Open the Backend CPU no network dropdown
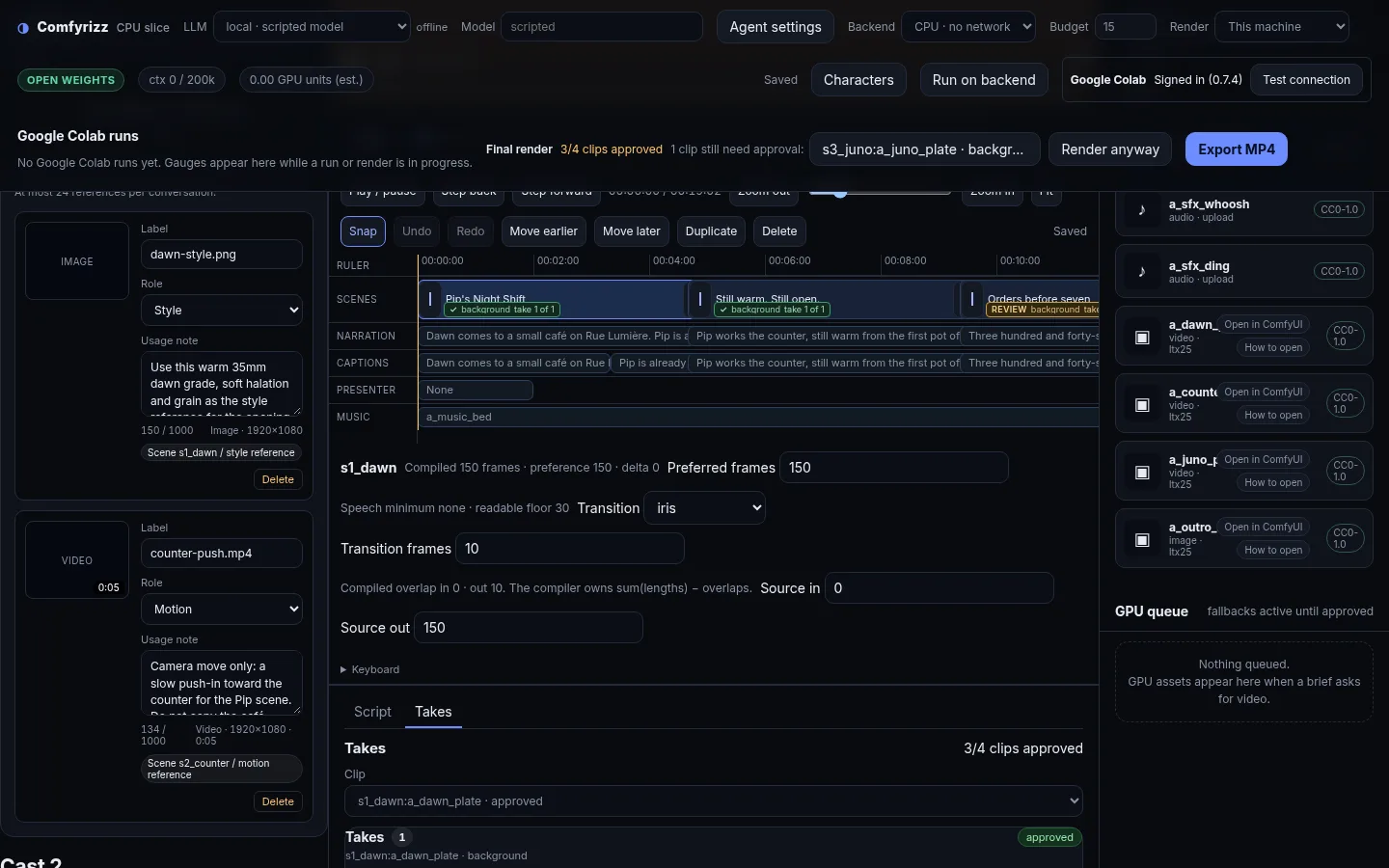The height and width of the screenshot is (868, 1389). coord(968,27)
